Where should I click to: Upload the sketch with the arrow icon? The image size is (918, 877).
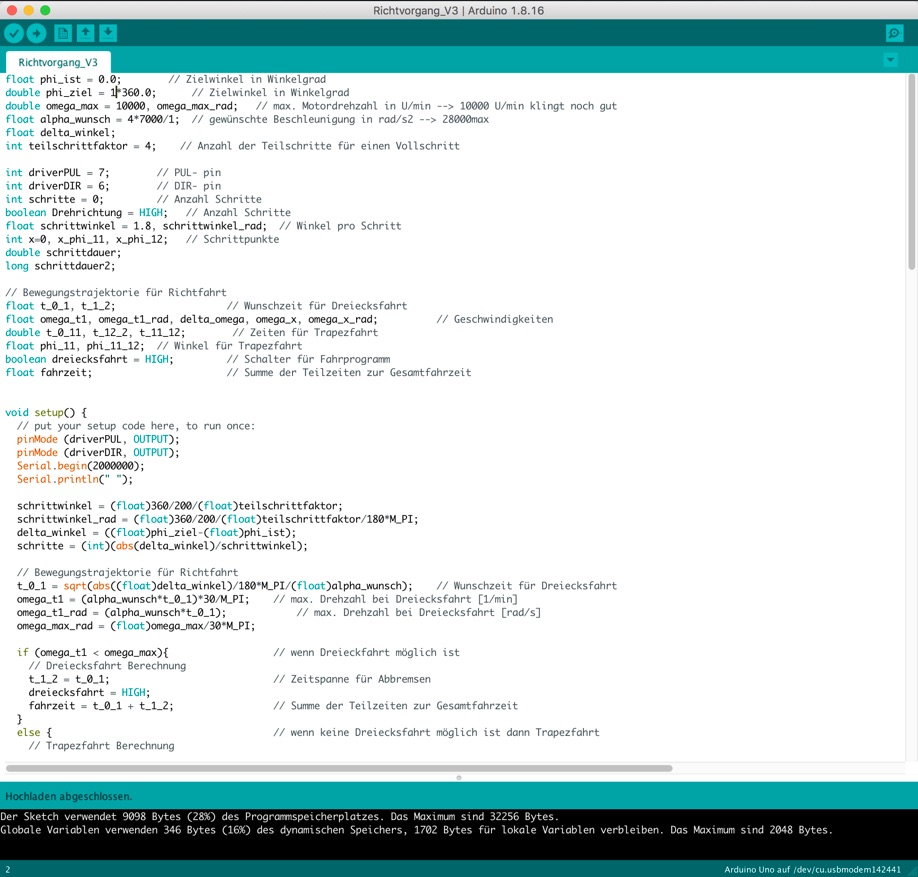tap(37, 33)
